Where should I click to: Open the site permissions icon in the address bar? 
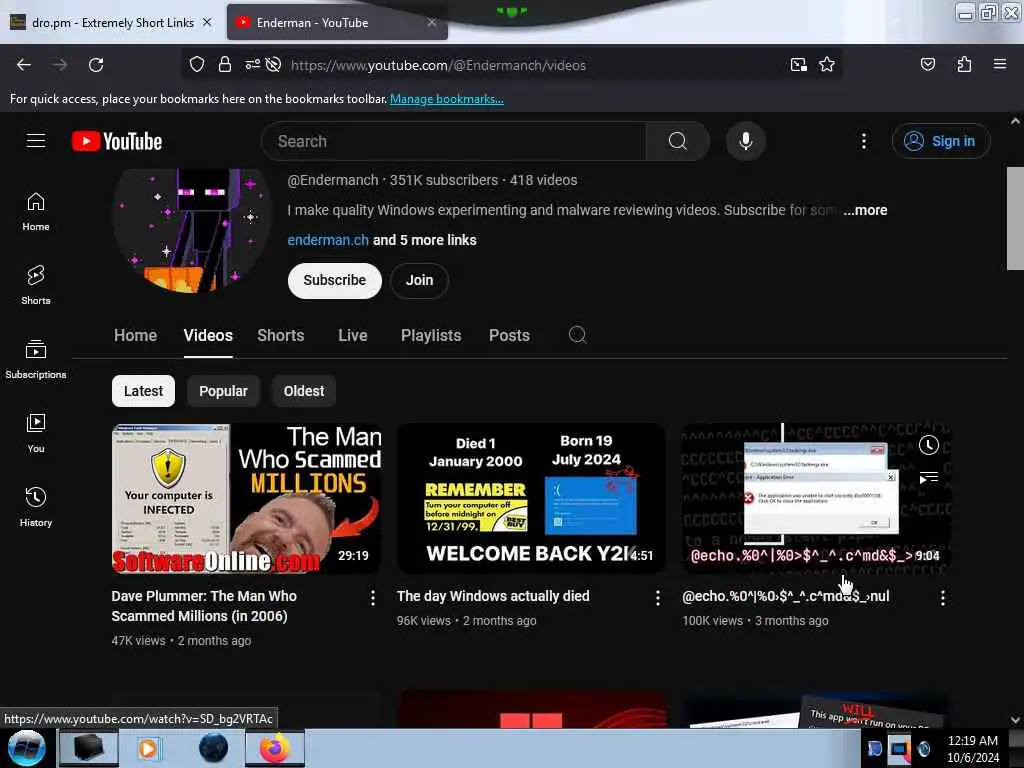(x=253, y=65)
